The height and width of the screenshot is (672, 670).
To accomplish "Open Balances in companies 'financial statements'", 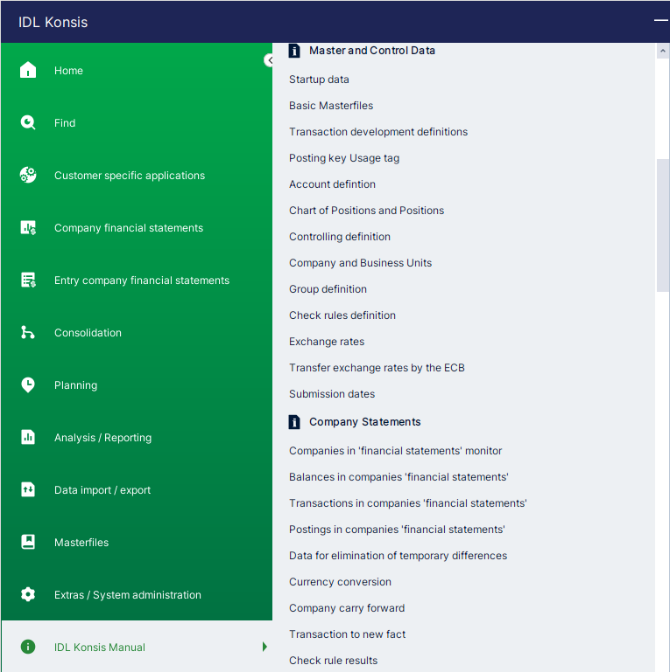I will pyautogui.click(x=399, y=477).
